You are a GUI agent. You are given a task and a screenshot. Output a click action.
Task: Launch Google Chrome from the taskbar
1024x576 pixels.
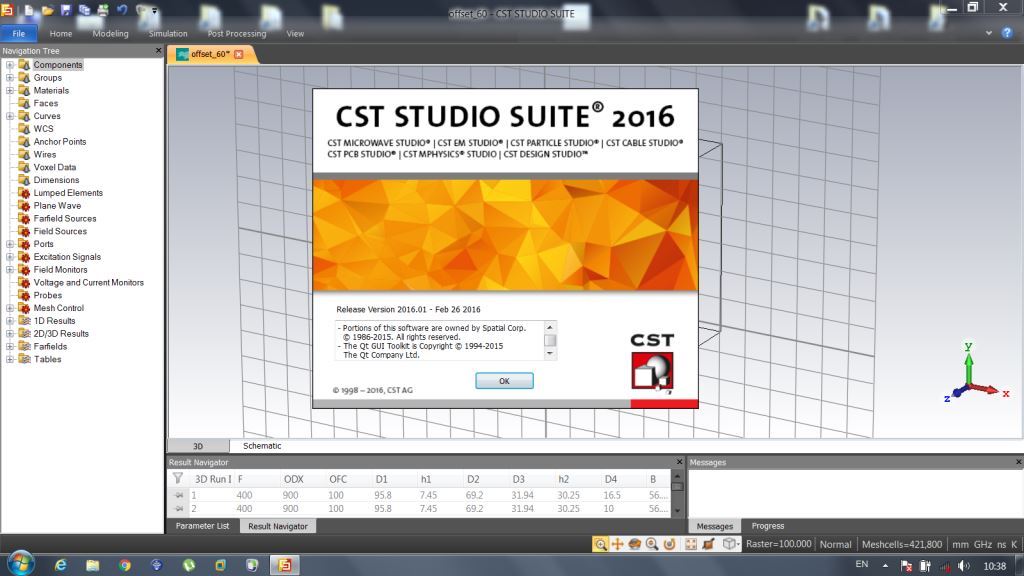tap(125, 565)
